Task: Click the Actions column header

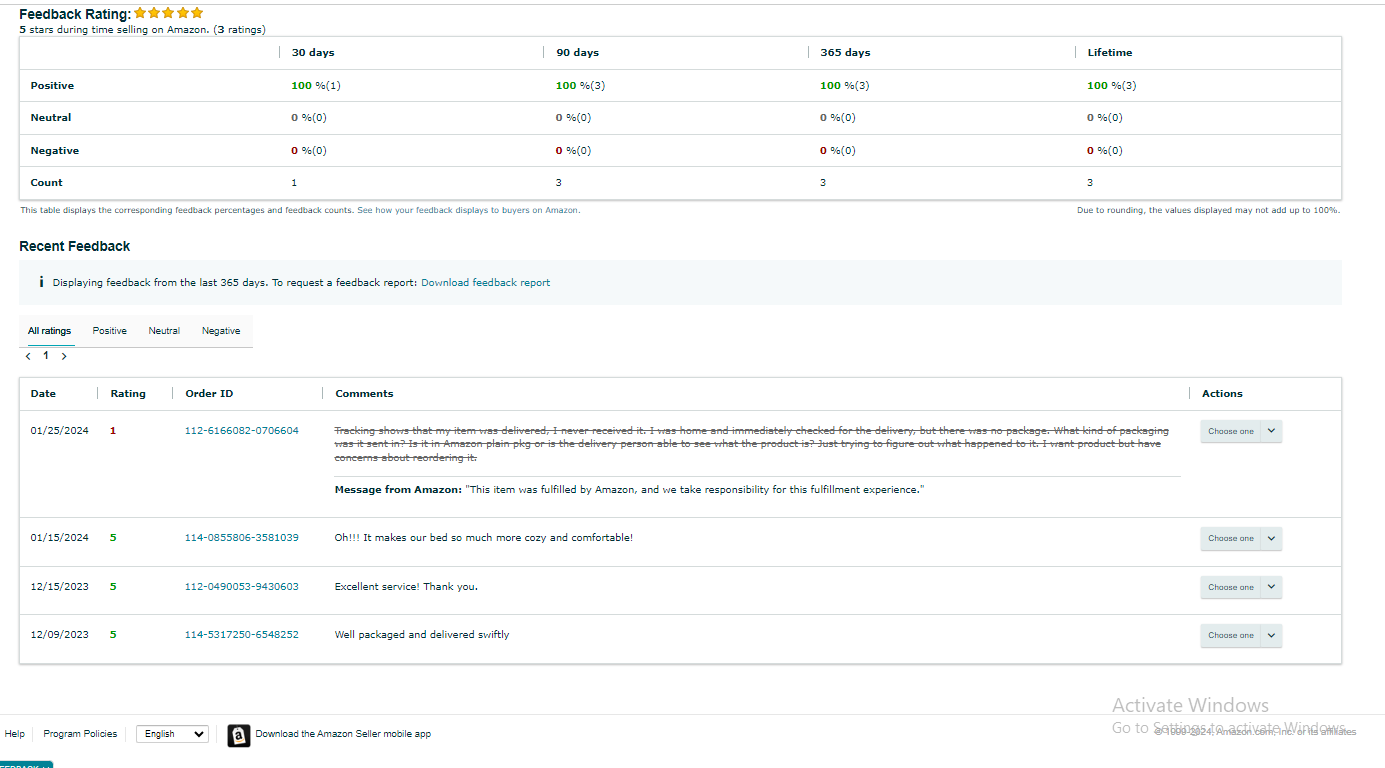Action: point(1222,394)
